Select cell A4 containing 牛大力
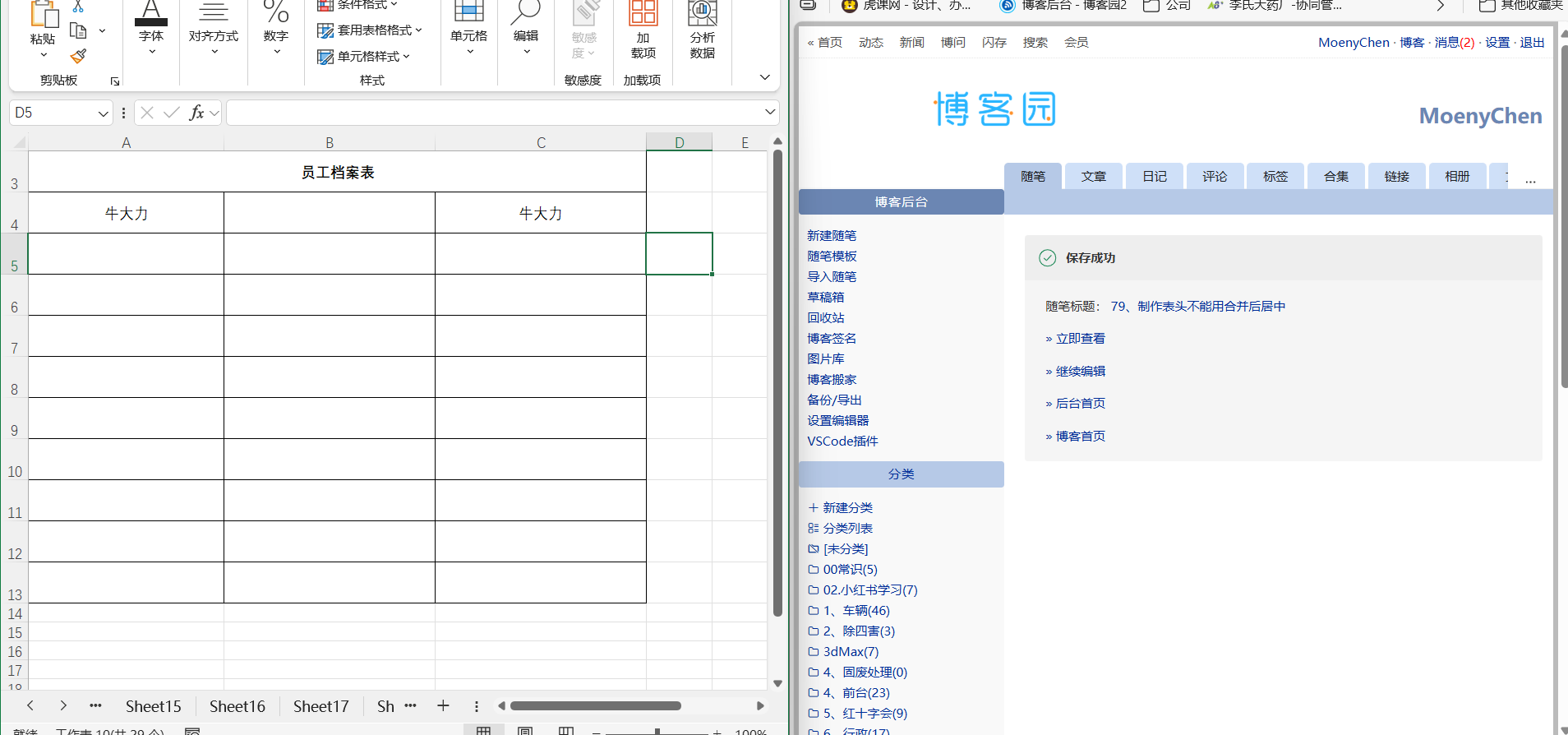The height and width of the screenshot is (735, 1568). coord(126,213)
